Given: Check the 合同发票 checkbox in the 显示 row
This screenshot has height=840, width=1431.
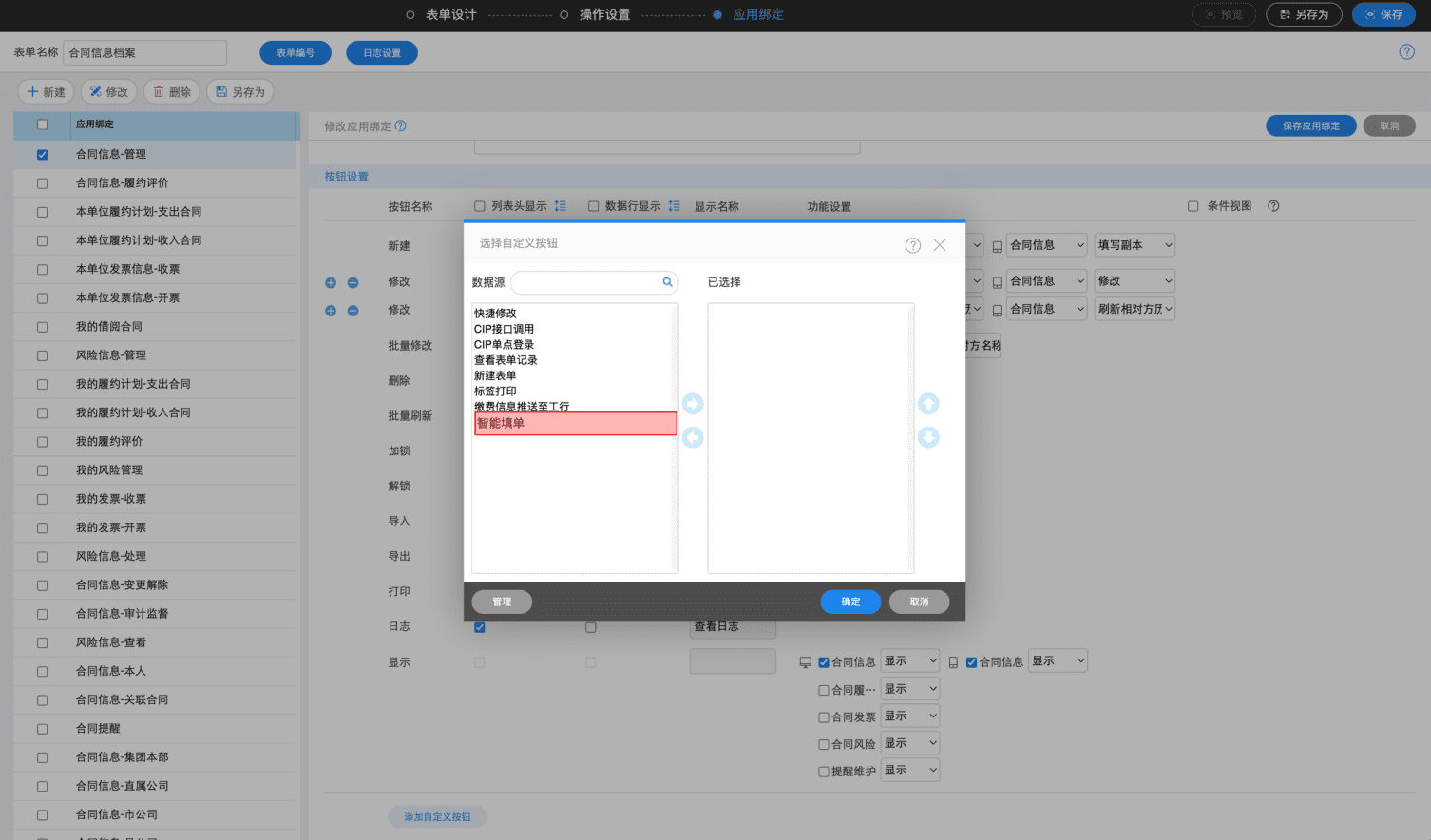Looking at the screenshot, I should click(x=824, y=717).
